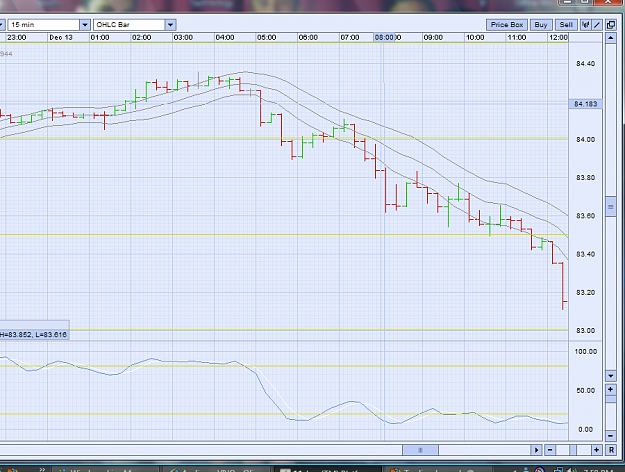Image resolution: width=625 pixels, height=472 pixels.
Task: Click the 12:00 time axis label
Action: point(558,37)
